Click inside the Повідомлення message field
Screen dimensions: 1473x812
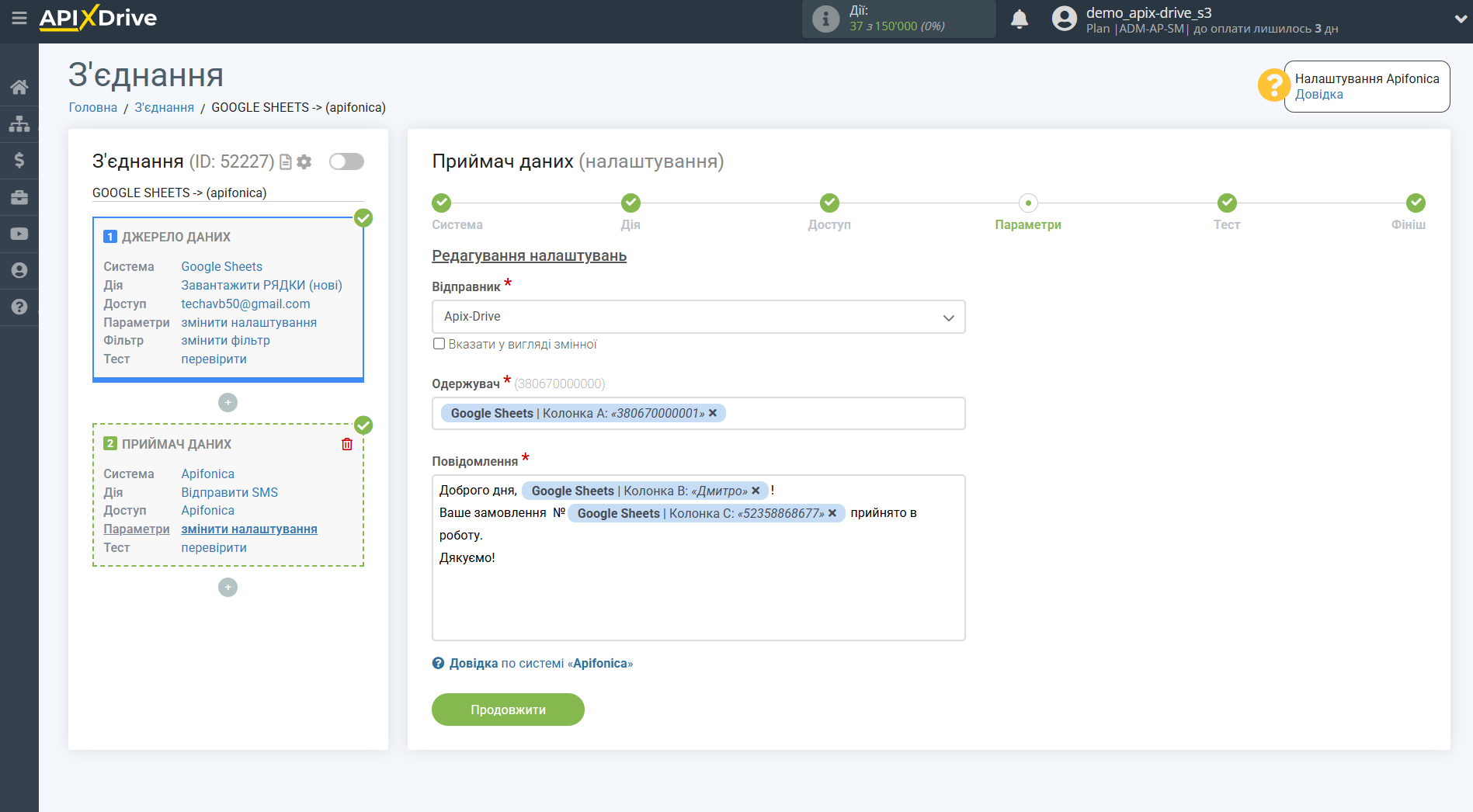[698, 598]
